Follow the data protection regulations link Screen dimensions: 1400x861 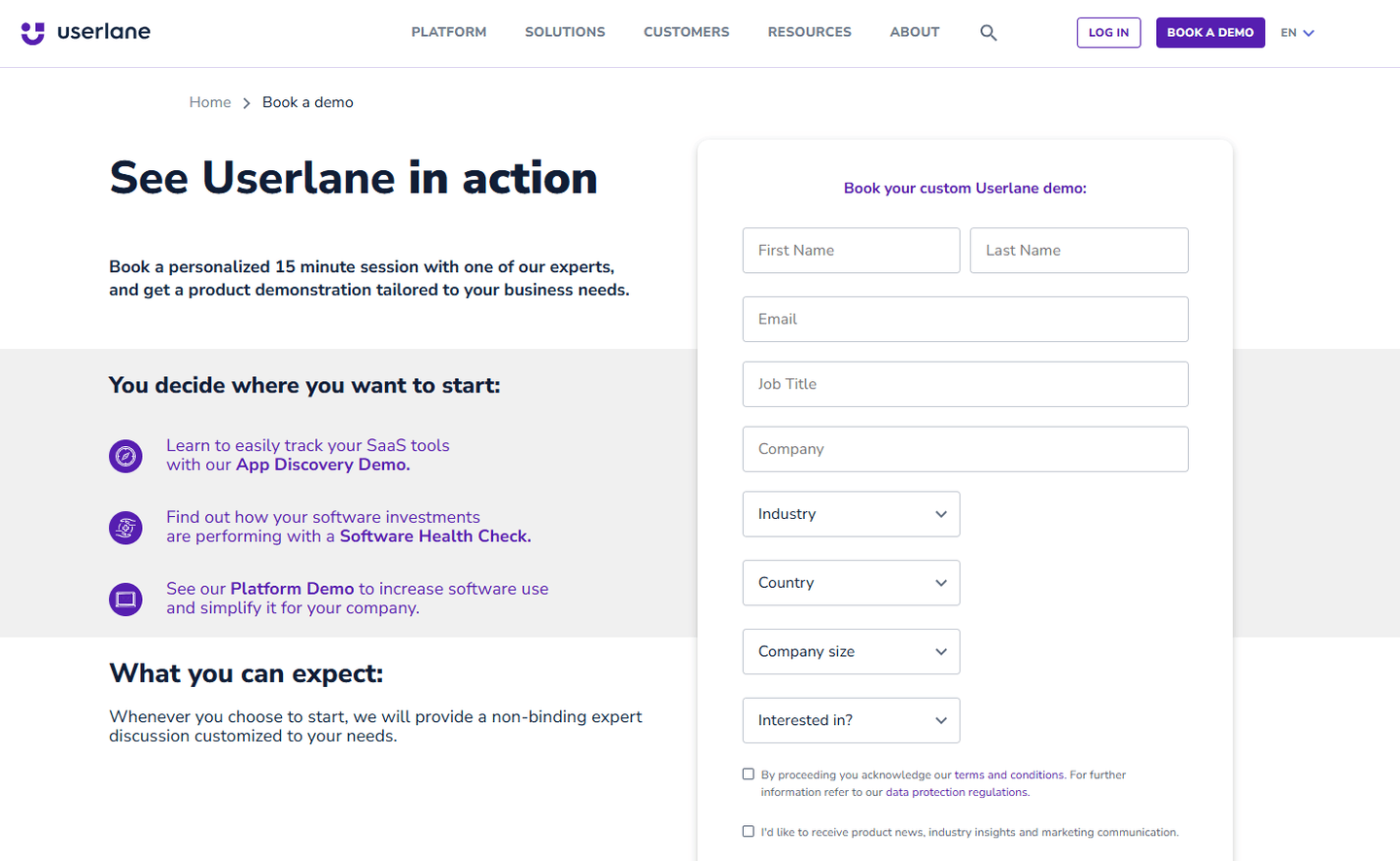pos(957,793)
